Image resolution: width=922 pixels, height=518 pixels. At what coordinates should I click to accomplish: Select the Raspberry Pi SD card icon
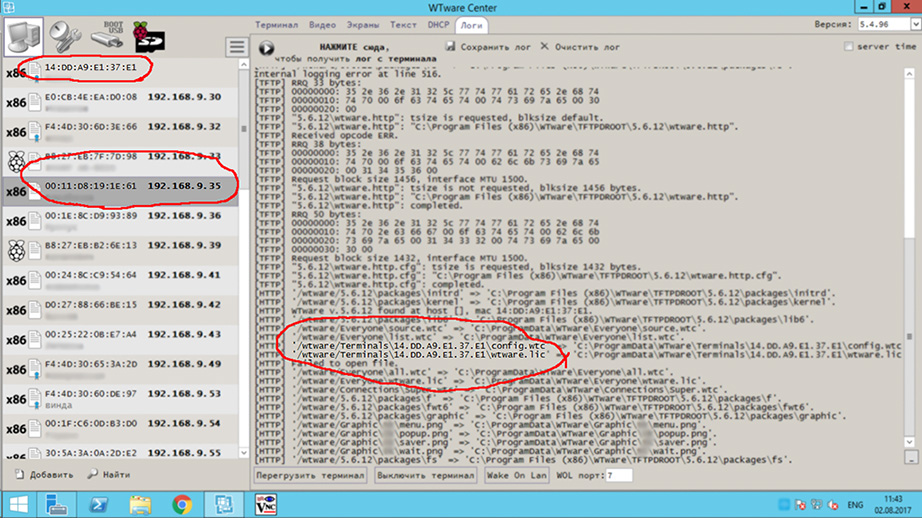148,38
